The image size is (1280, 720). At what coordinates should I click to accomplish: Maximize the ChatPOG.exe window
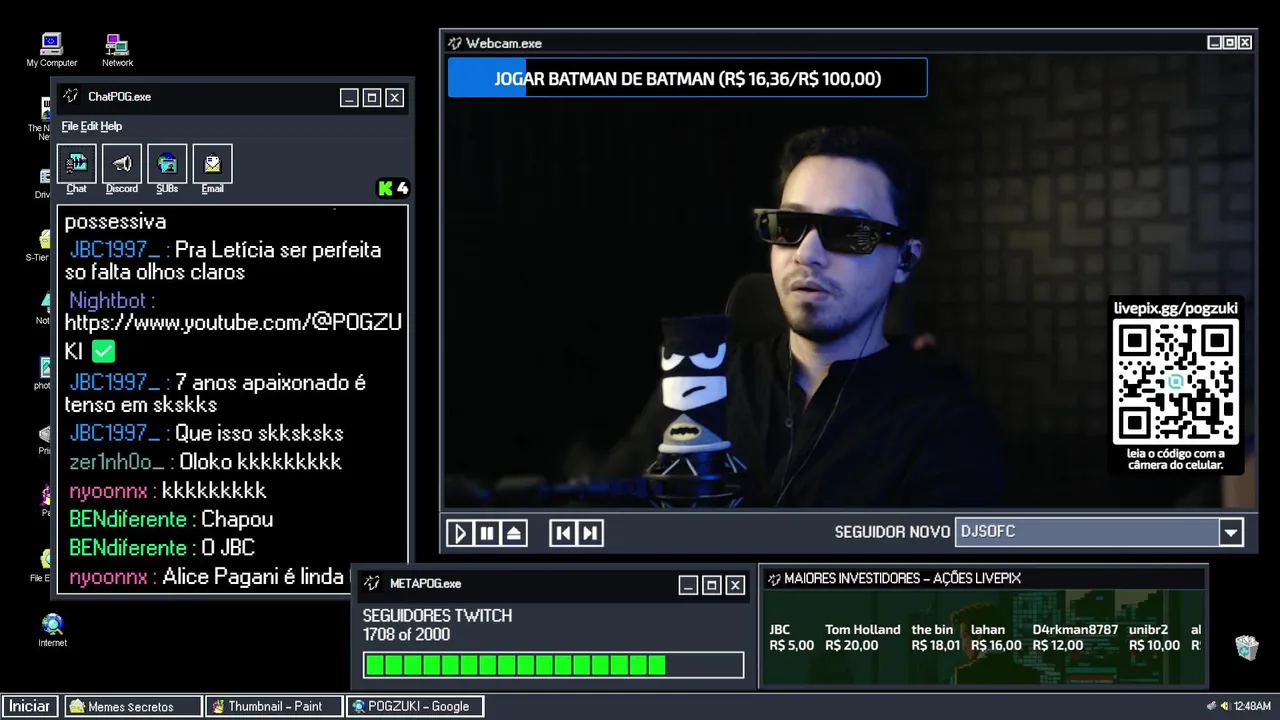371,97
